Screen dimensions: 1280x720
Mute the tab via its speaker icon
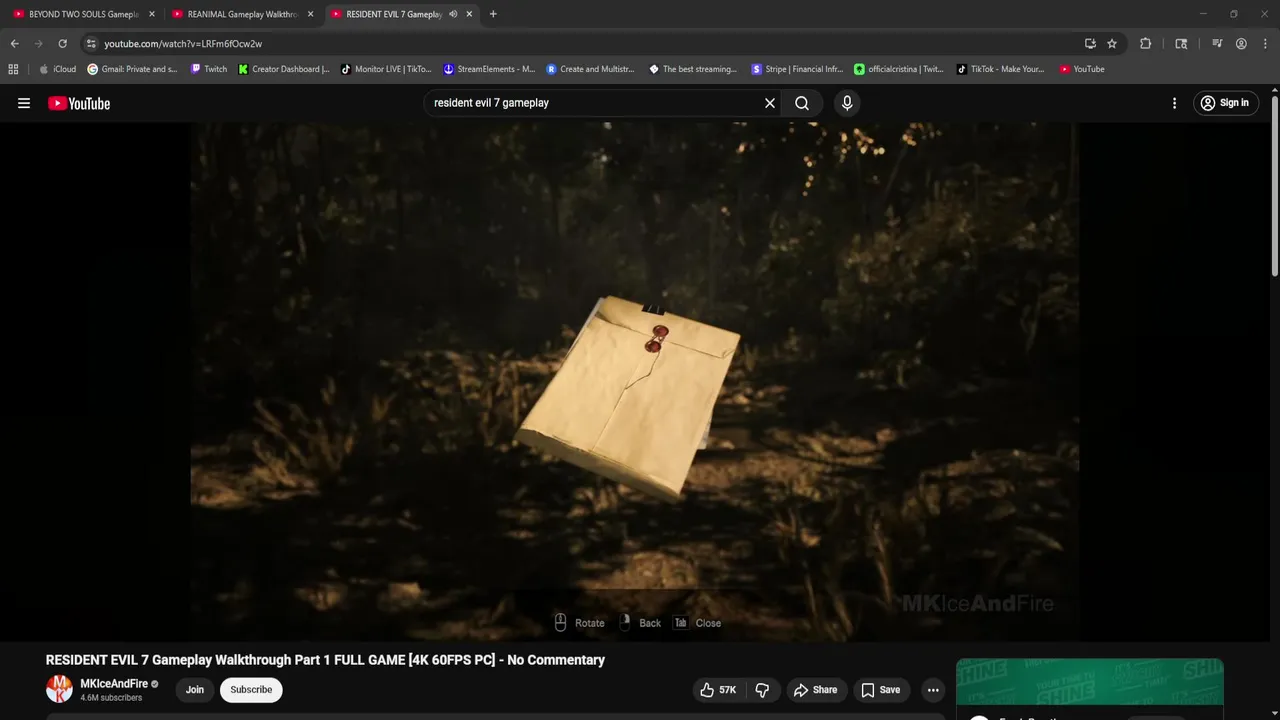(453, 14)
